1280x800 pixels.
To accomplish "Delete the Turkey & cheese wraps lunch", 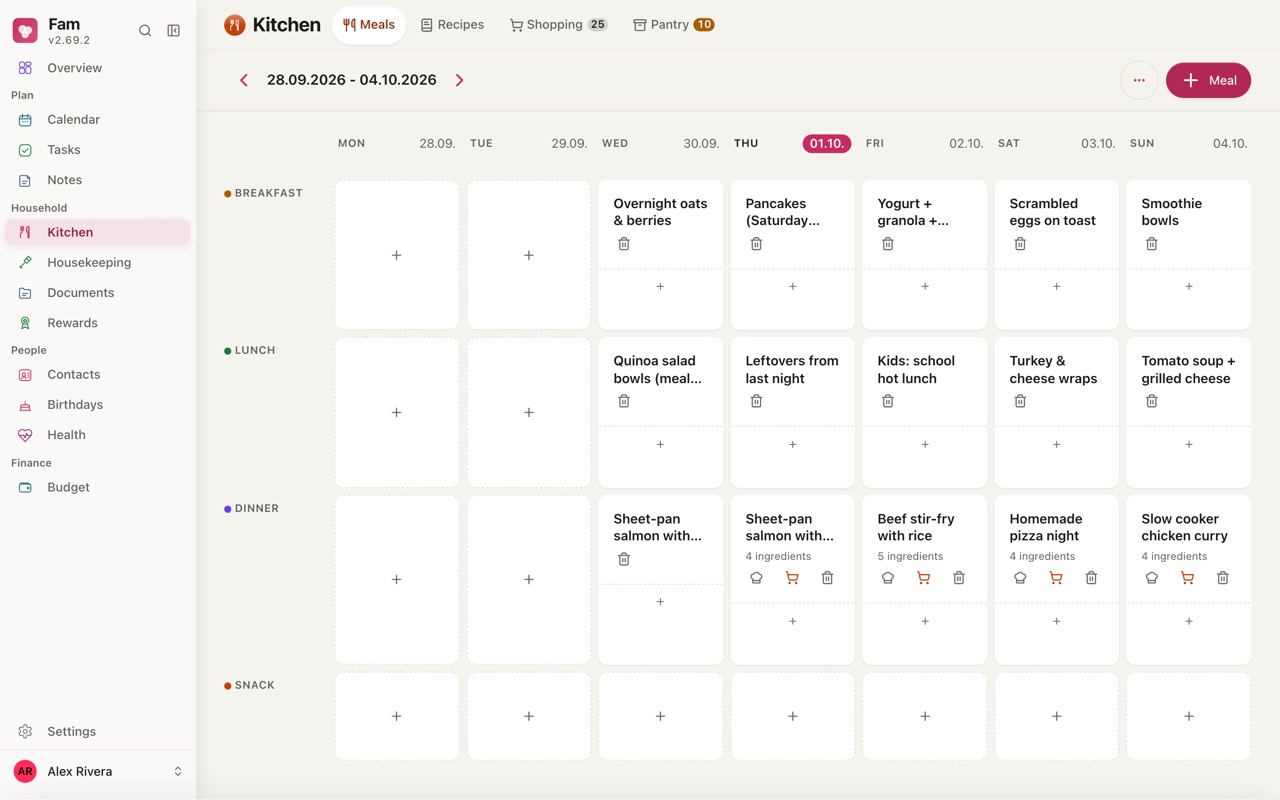I will tap(1020, 401).
